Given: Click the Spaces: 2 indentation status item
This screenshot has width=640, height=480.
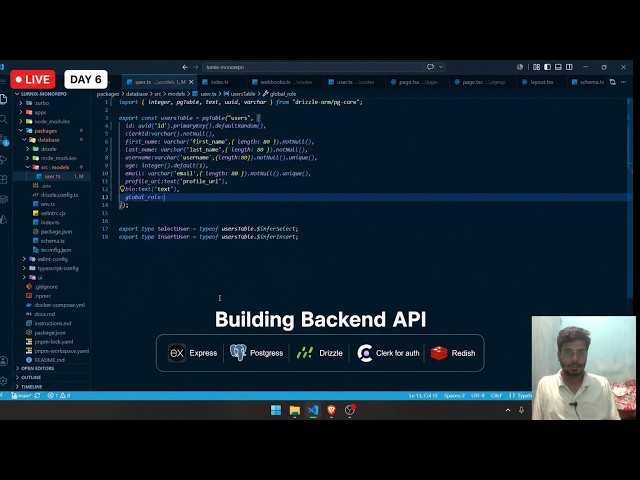Looking at the screenshot, I should coord(454,396).
